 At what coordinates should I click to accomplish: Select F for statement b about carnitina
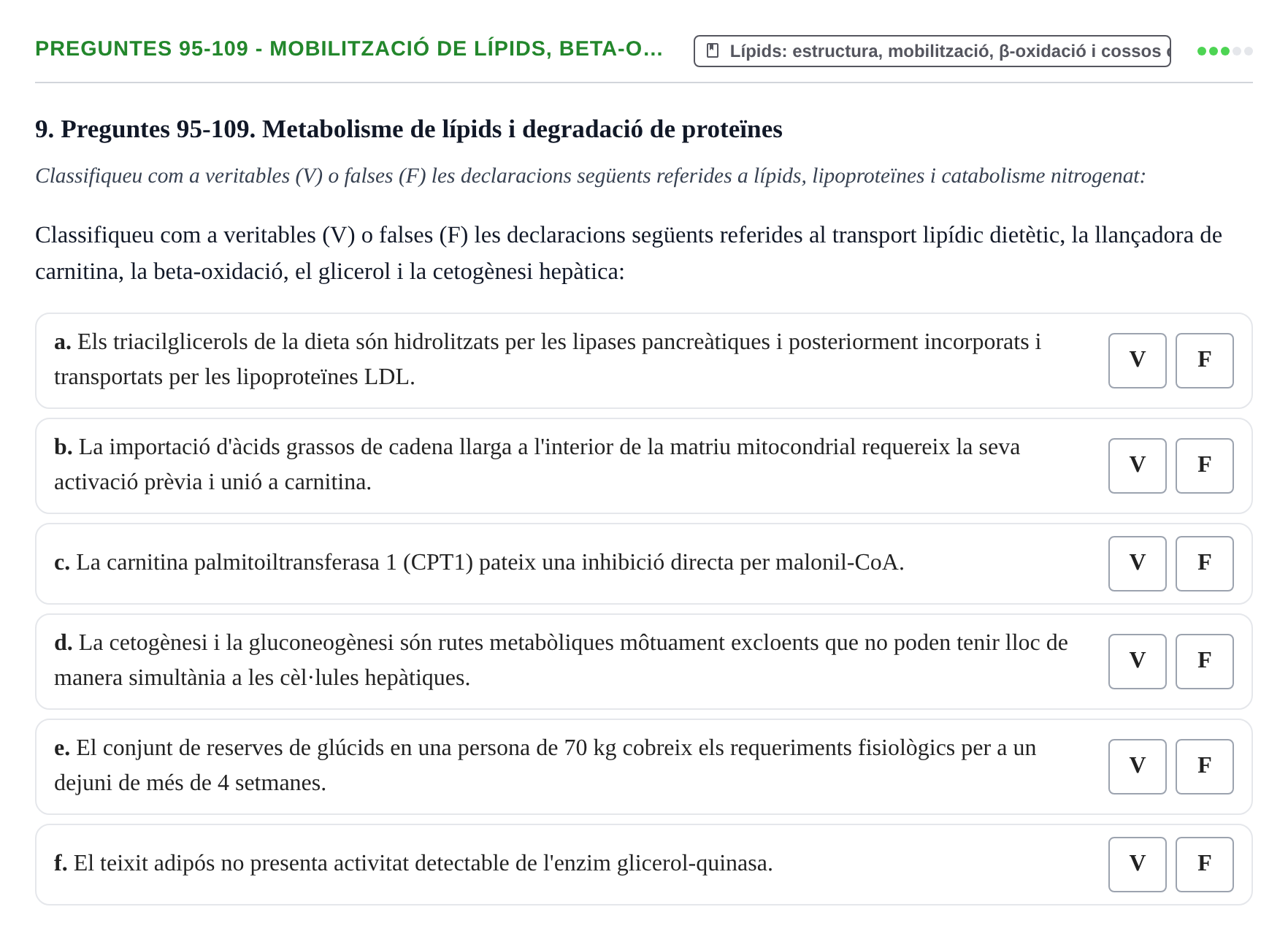(x=1204, y=466)
